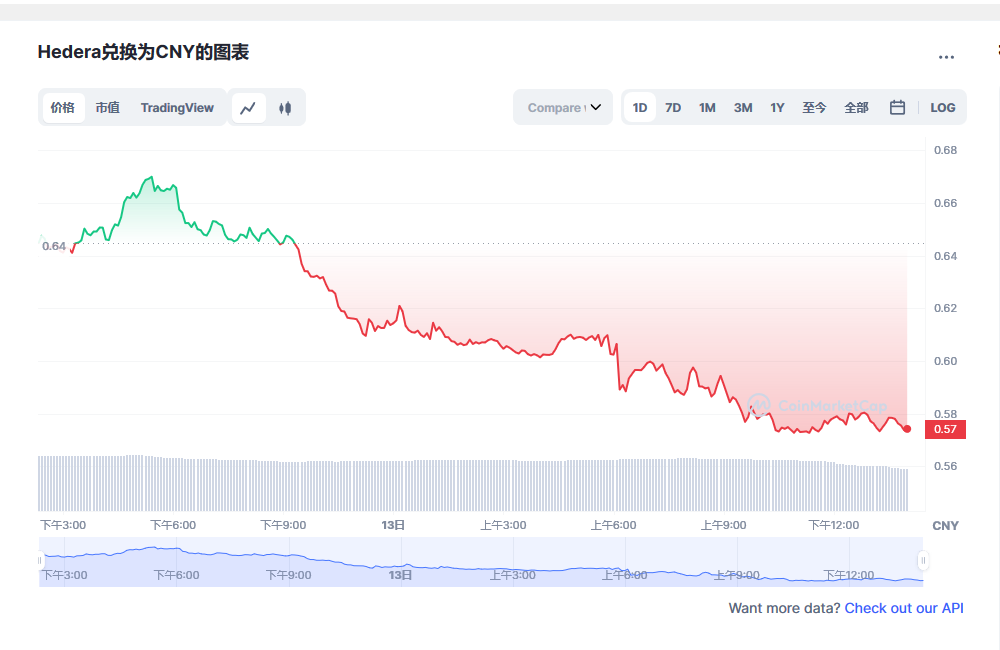
Task: Select the 1M time range
Action: coord(707,108)
